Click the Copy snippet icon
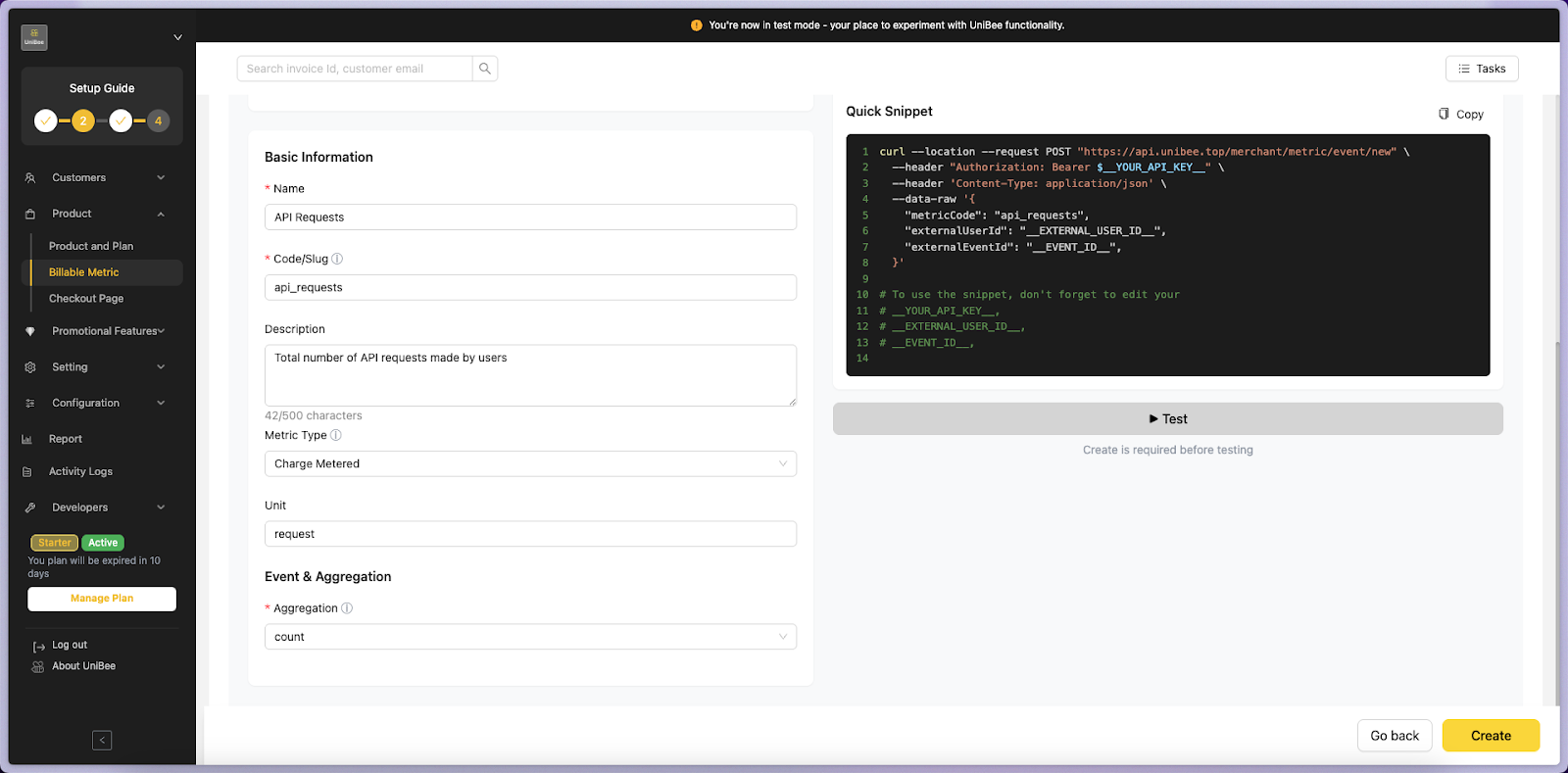This screenshot has height=773, width=1568. pos(1444,114)
